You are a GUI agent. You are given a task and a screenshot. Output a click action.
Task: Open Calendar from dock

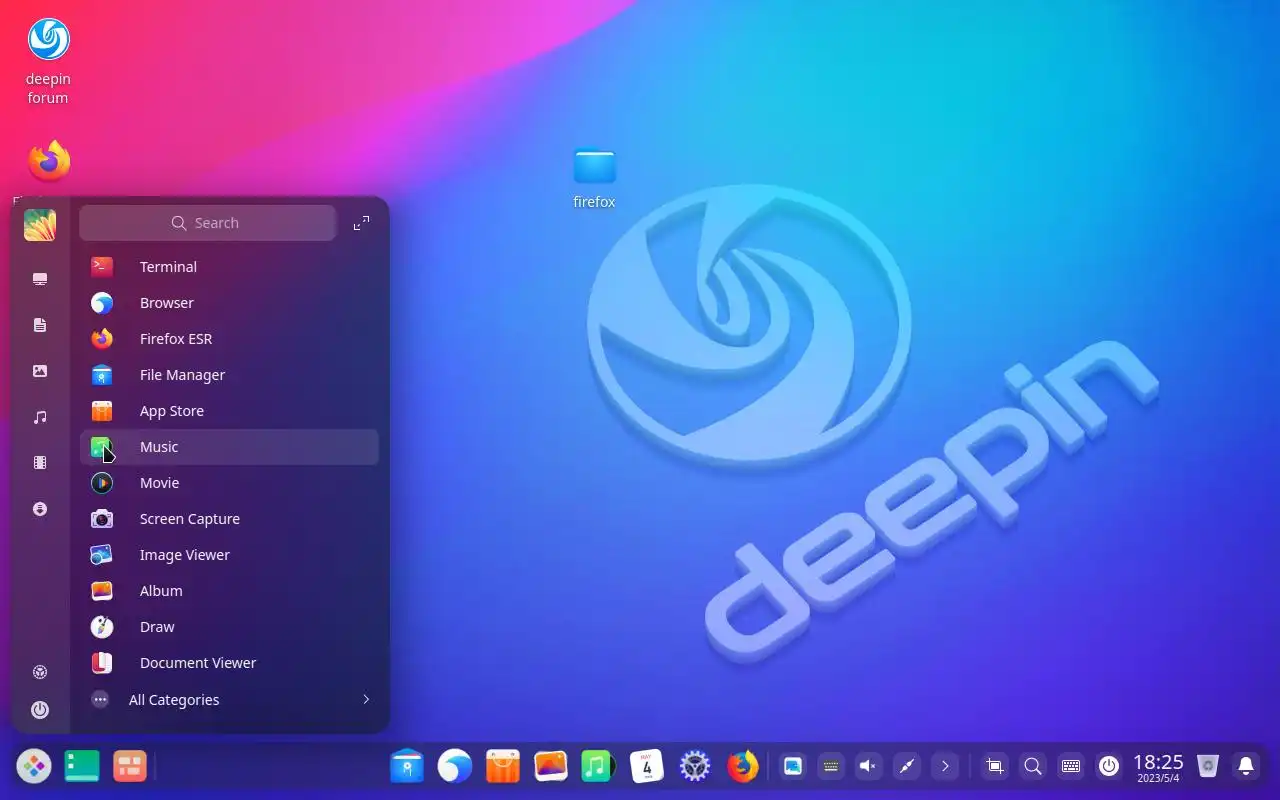pyautogui.click(x=647, y=767)
